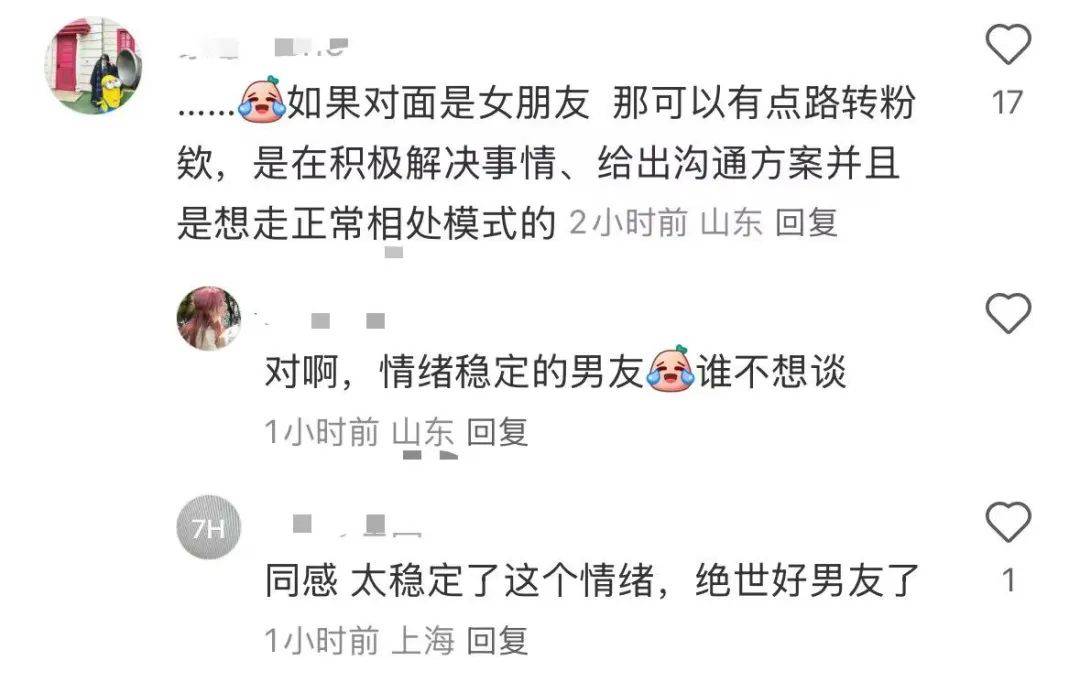The image size is (1080, 693).
Task: Select the comment text 如果对面是女朋友
Action: pyautogui.click(x=438, y=103)
